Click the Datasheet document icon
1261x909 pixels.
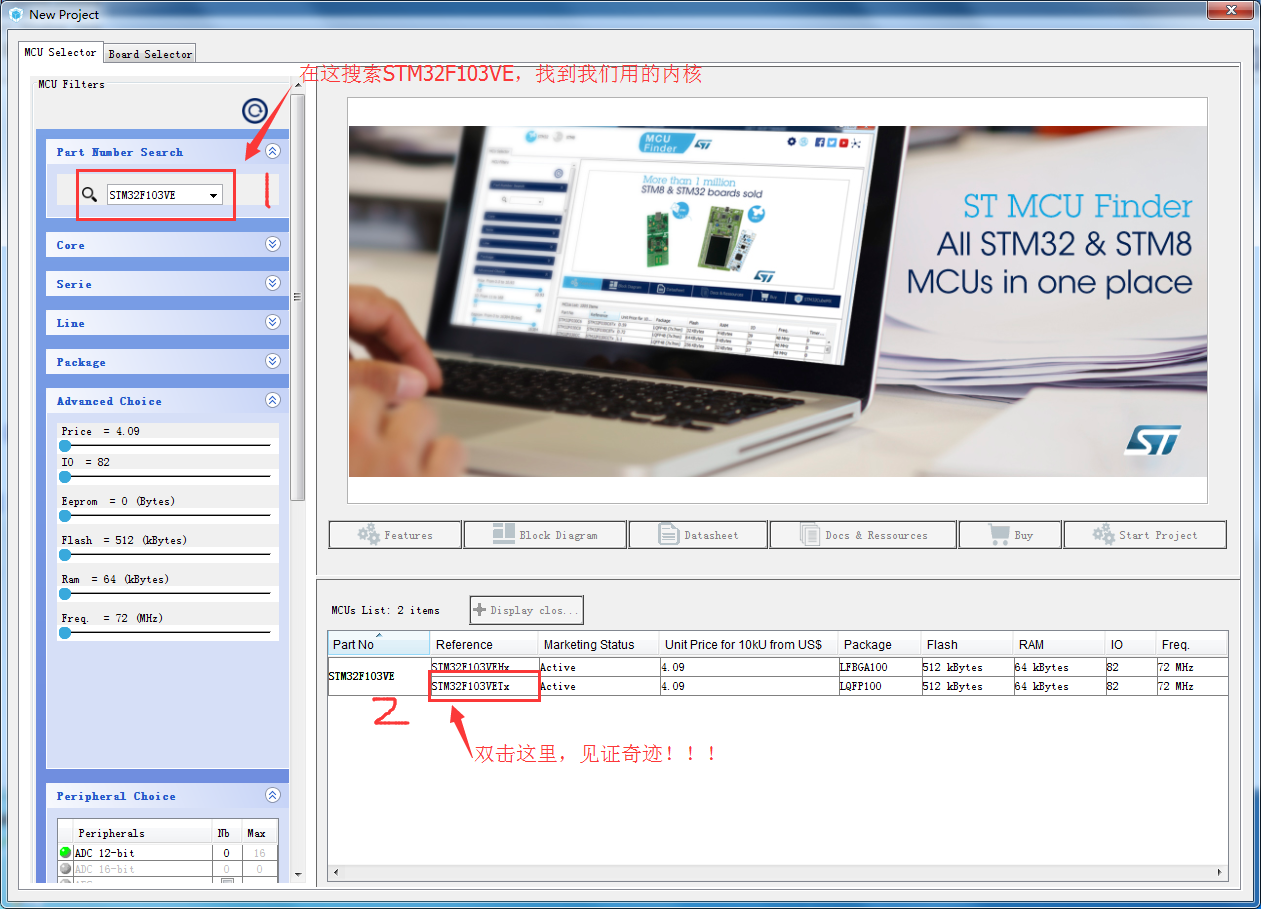tap(669, 535)
